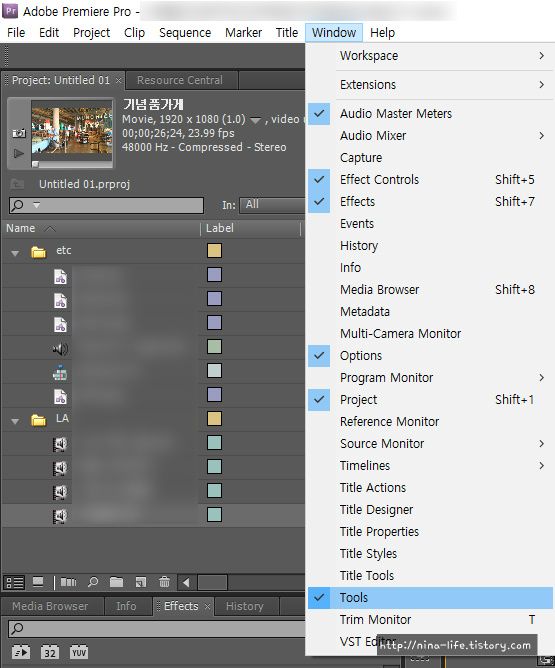Filter by YUV Effects icon
555x668 pixels.
[x=79, y=652]
